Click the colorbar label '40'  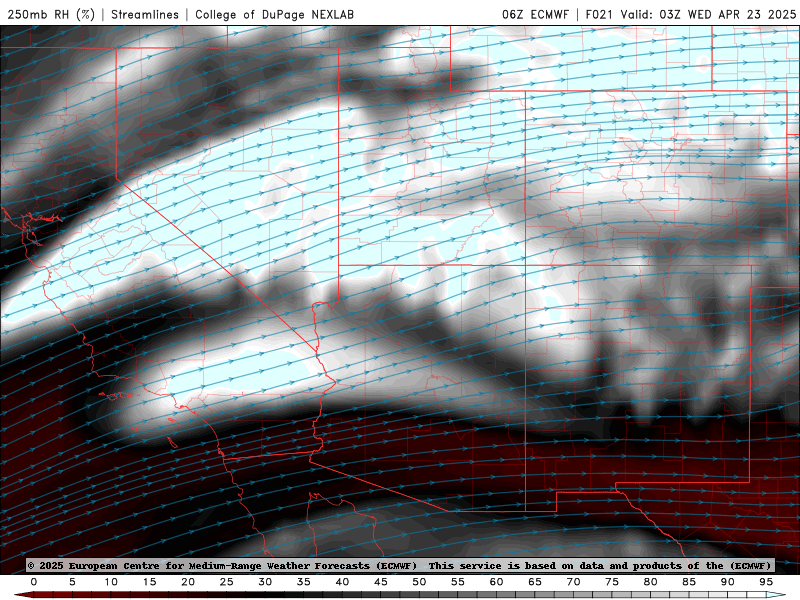click(342, 582)
